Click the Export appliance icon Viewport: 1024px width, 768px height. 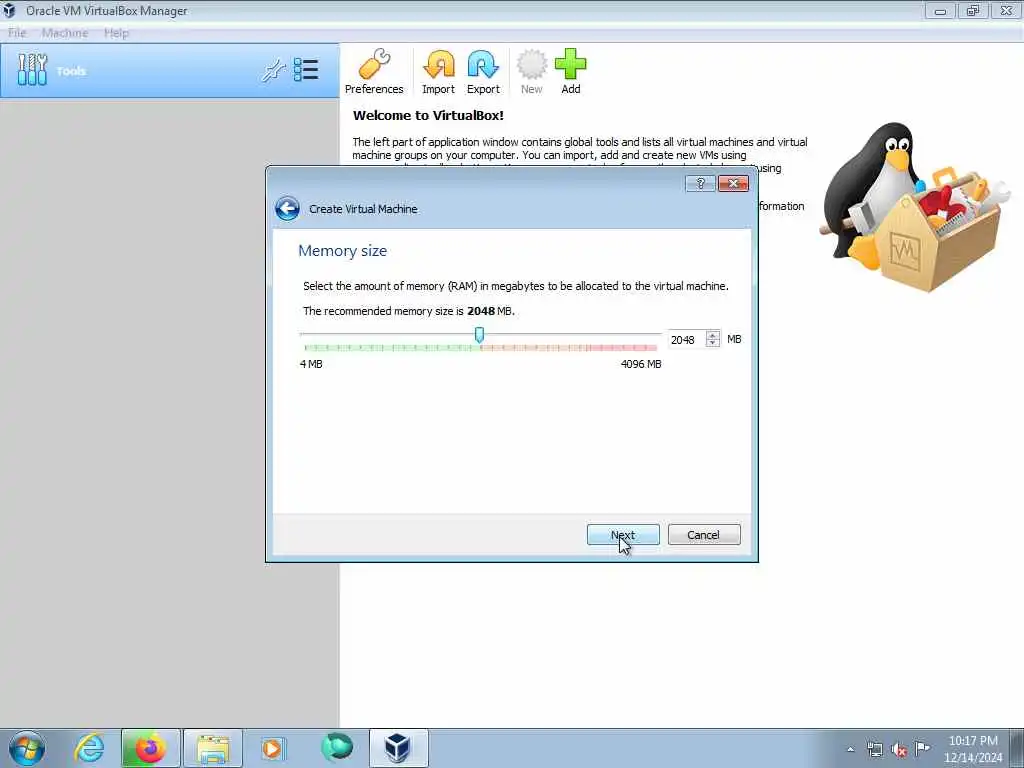point(483,72)
